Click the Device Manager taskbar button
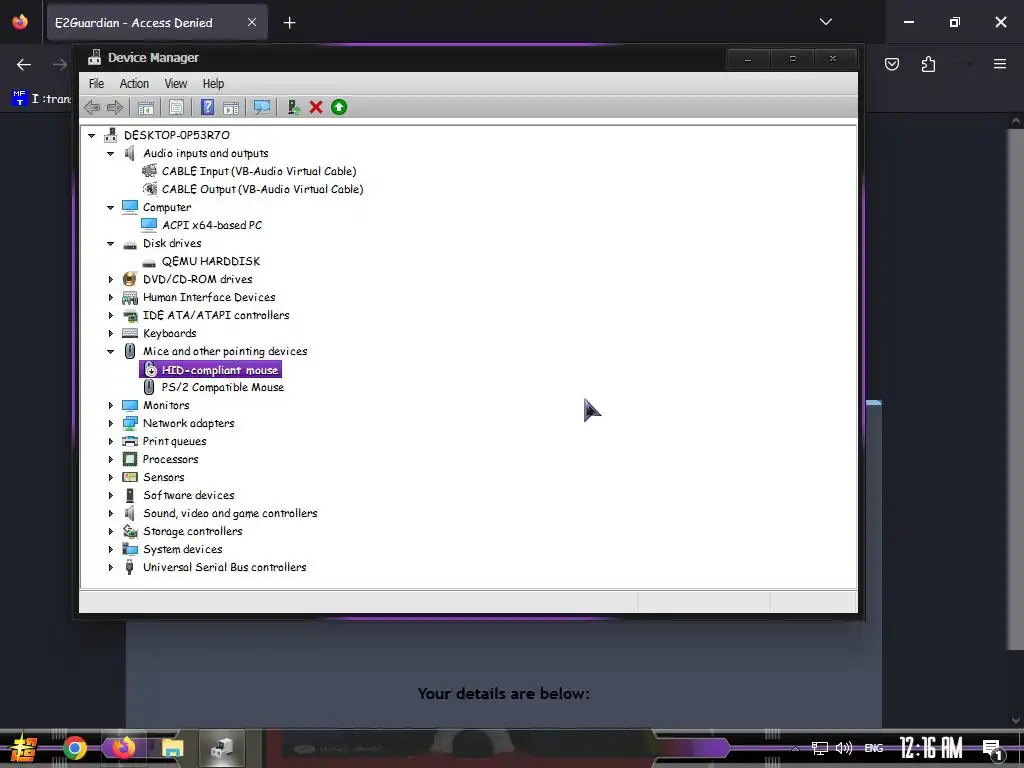 221,748
